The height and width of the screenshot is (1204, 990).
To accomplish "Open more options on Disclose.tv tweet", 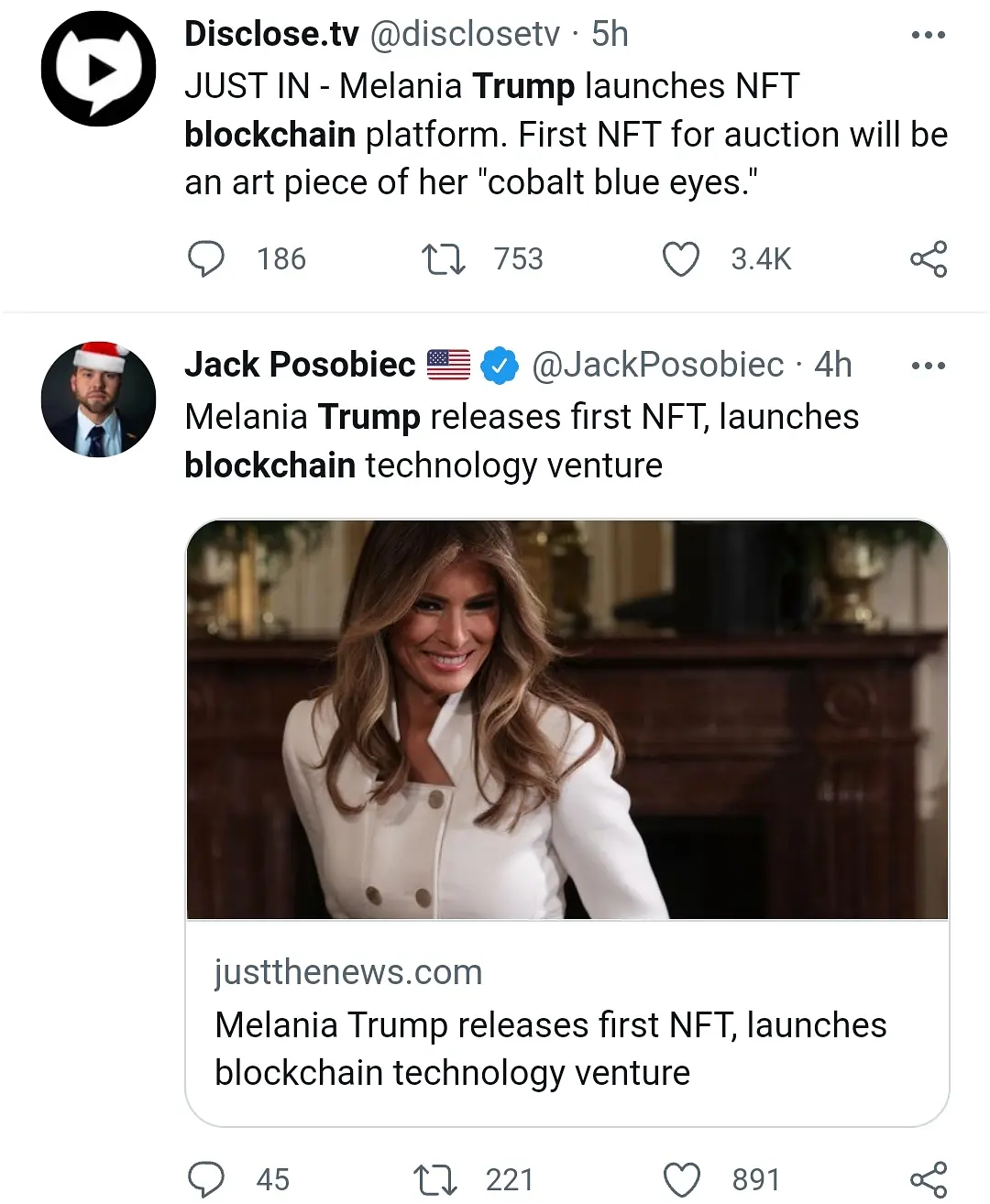I will (928, 35).
